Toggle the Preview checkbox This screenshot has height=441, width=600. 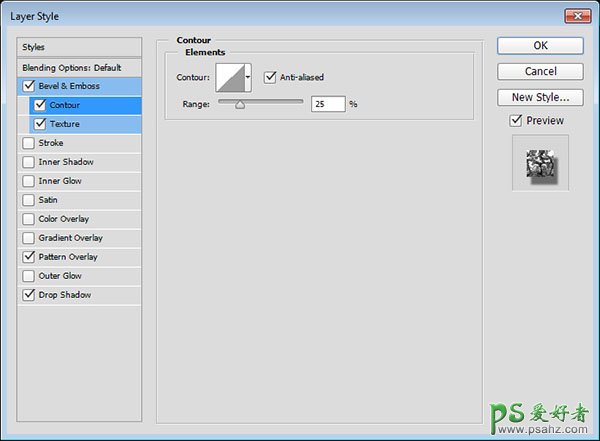[515, 121]
